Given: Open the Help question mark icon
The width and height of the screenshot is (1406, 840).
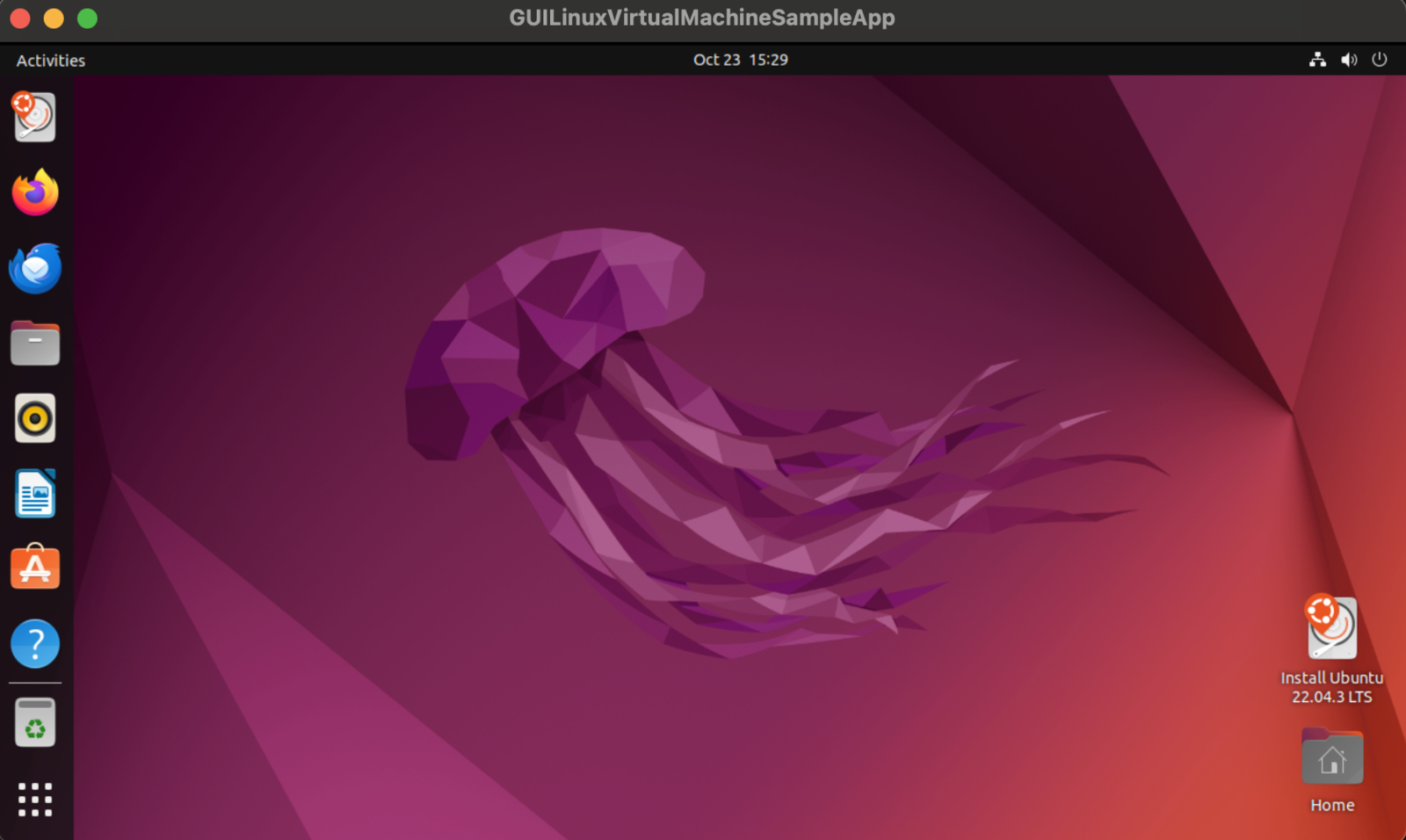Looking at the screenshot, I should (35, 644).
